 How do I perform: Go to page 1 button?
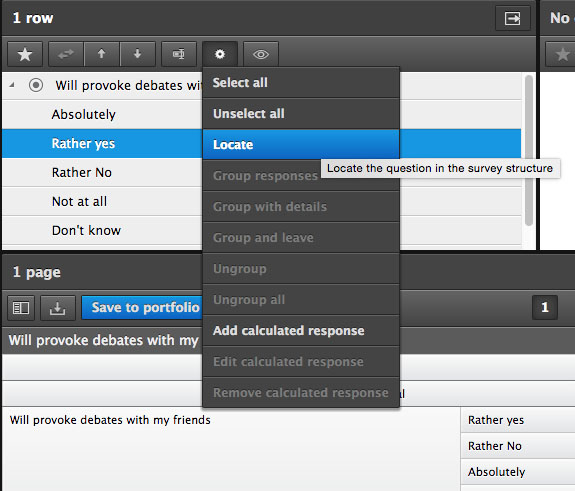coord(545,307)
